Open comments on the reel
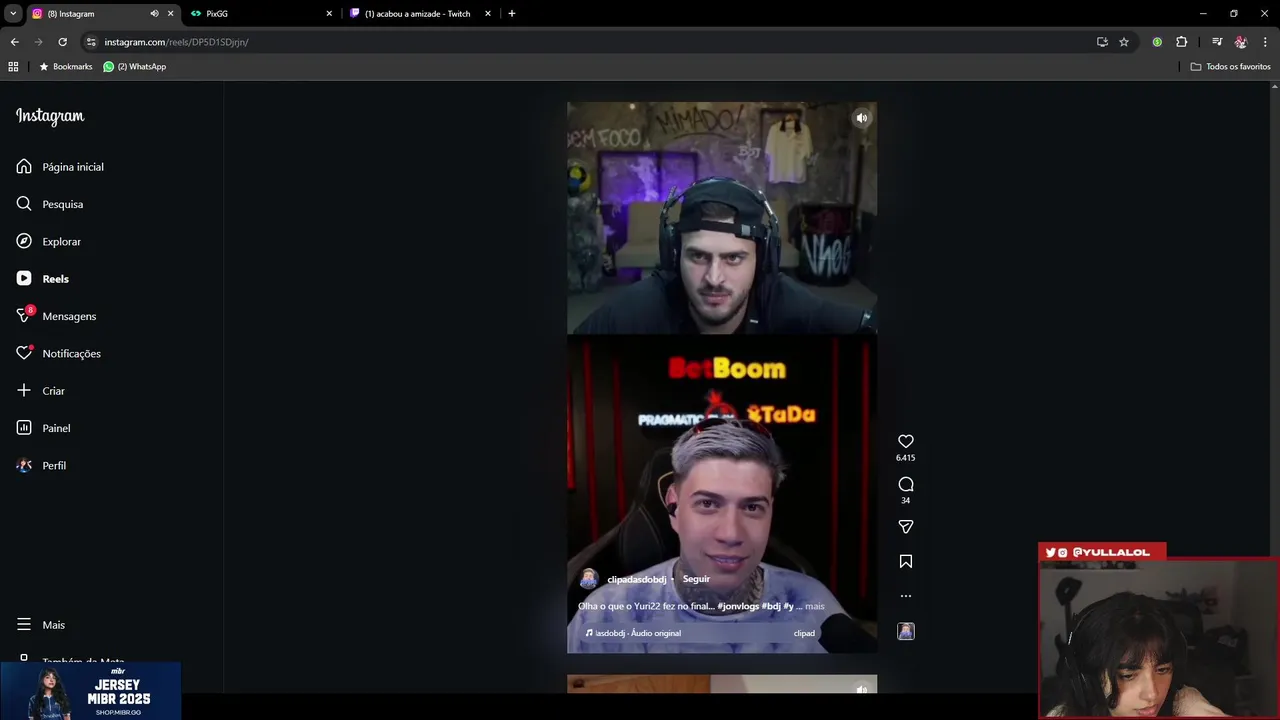This screenshot has height=720, width=1280. (906, 484)
